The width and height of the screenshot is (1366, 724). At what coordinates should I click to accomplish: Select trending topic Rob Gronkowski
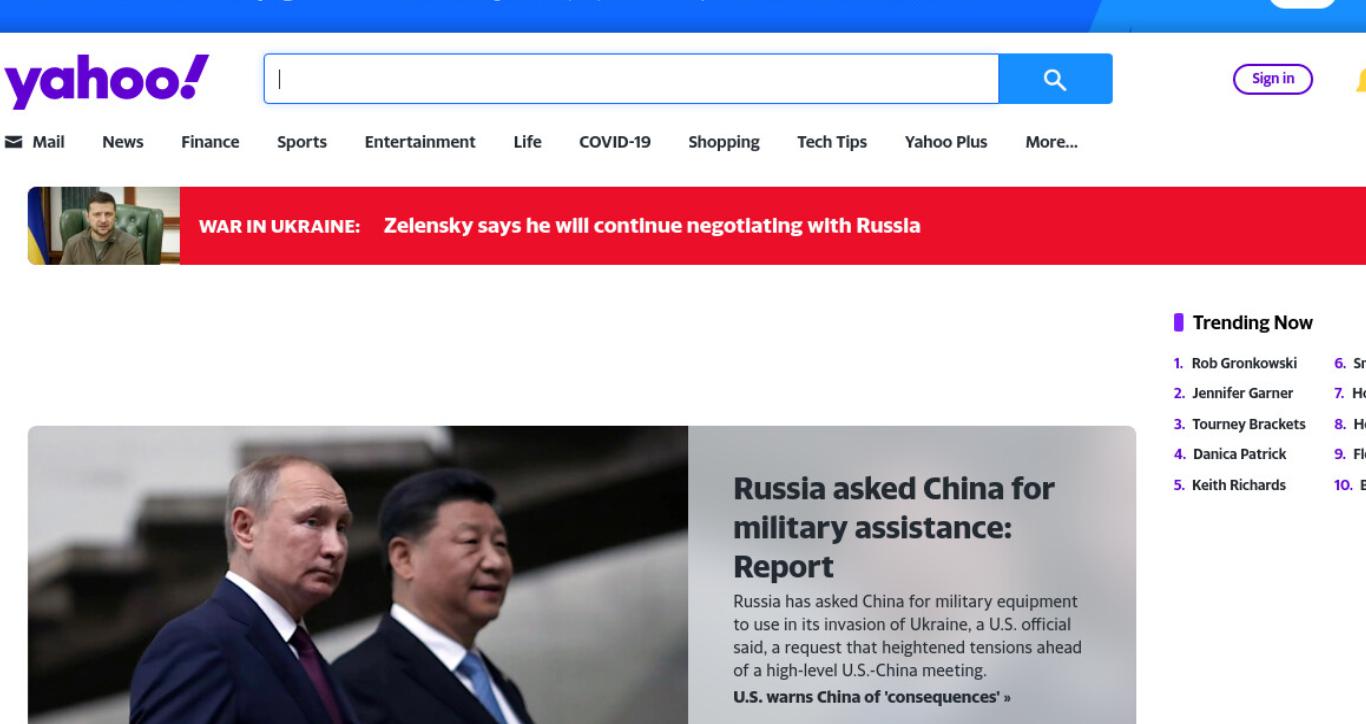click(1244, 363)
